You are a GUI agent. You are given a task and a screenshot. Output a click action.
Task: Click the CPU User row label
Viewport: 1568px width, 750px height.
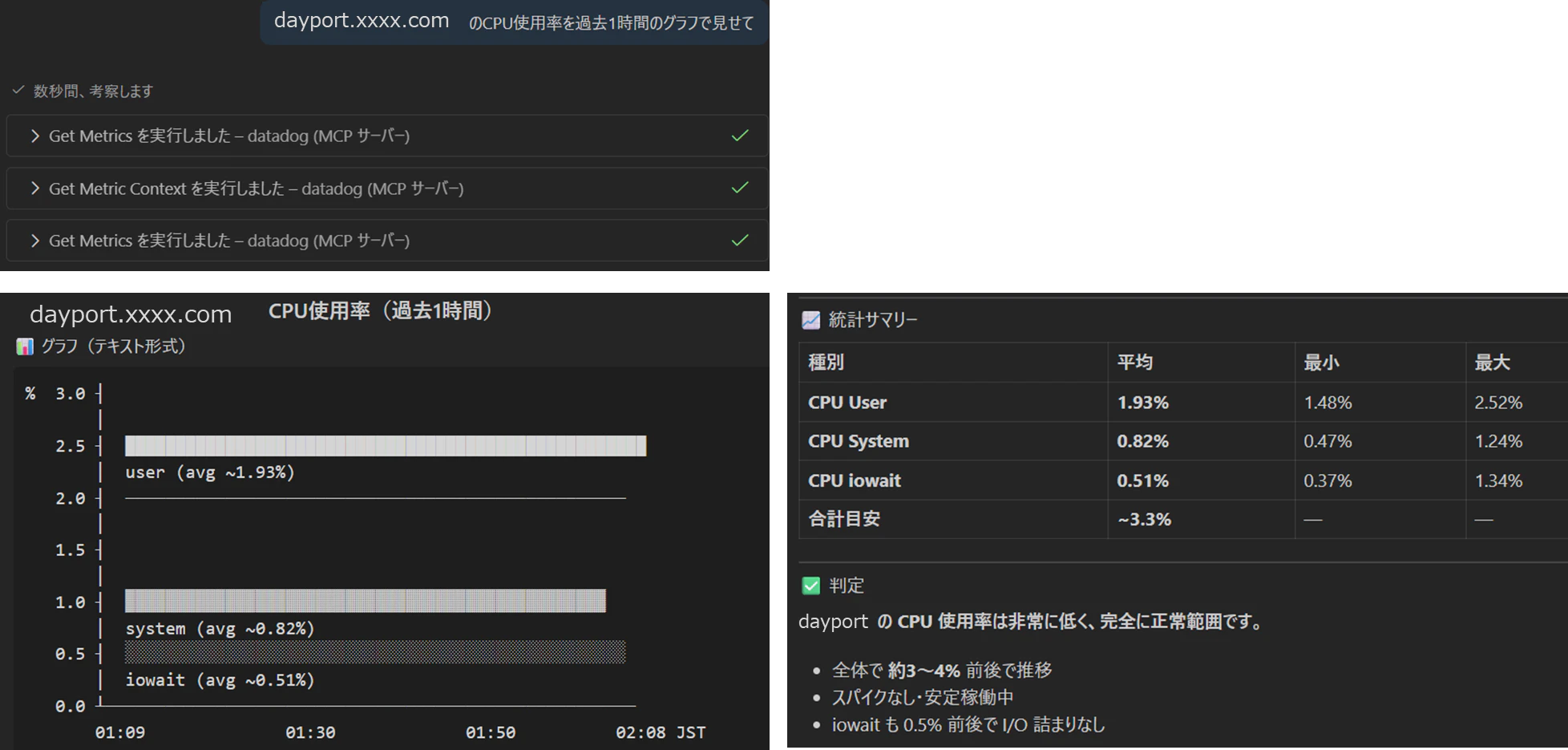tap(847, 403)
